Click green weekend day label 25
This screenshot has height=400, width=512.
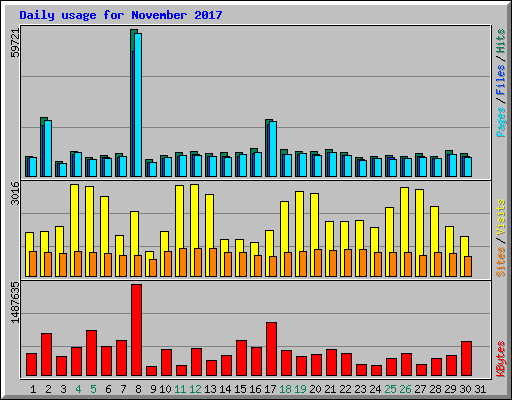pyautogui.click(x=390, y=389)
